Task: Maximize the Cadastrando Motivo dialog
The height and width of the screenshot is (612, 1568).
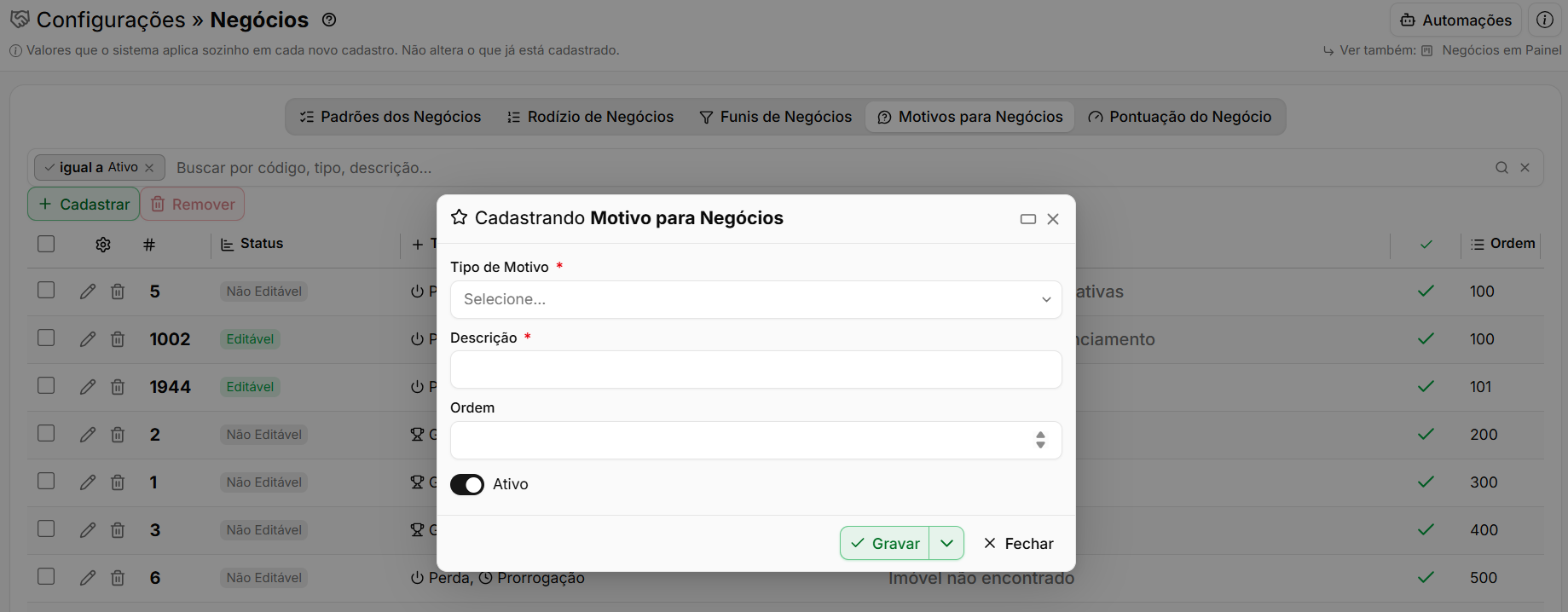Action: tap(1028, 219)
